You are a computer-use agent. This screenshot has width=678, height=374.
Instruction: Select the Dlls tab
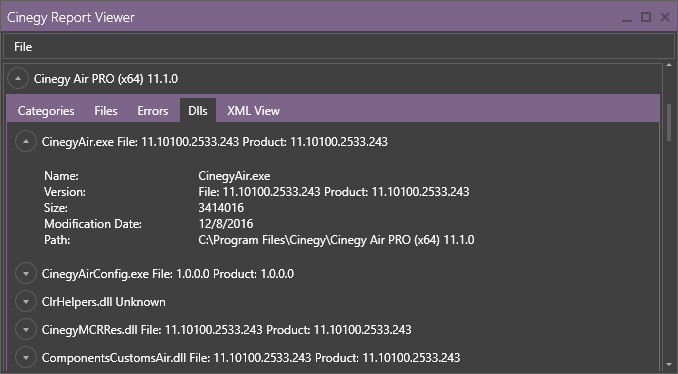click(x=198, y=111)
